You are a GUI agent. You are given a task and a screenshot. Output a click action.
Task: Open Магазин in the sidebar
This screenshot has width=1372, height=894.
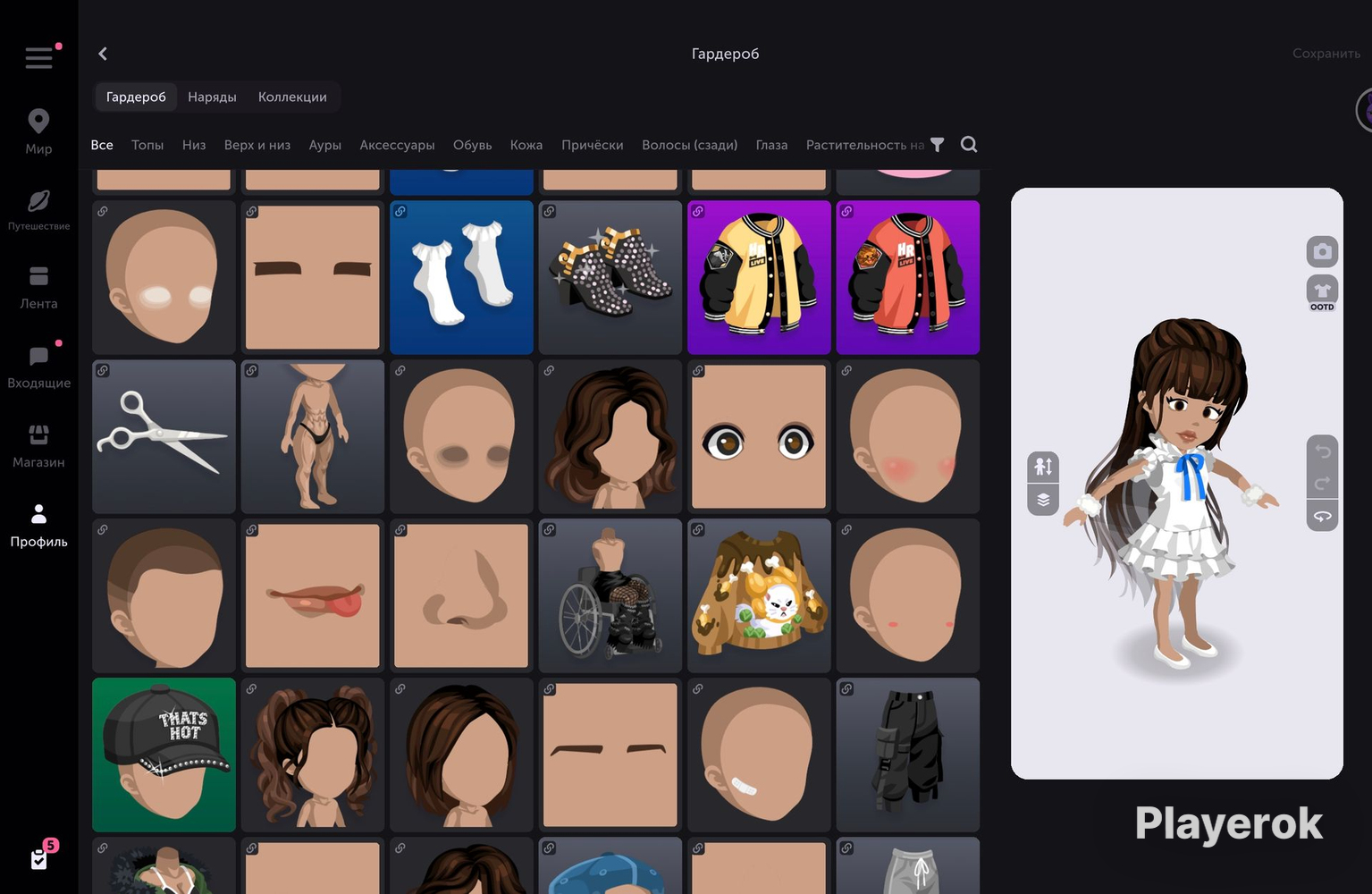click(38, 445)
